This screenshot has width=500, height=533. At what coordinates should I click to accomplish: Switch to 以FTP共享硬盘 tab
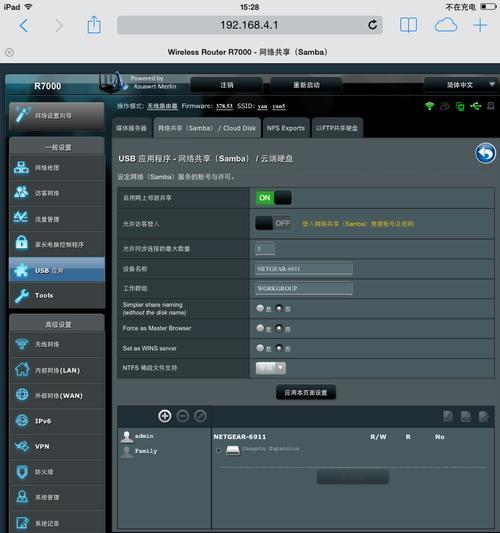tap(337, 128)
